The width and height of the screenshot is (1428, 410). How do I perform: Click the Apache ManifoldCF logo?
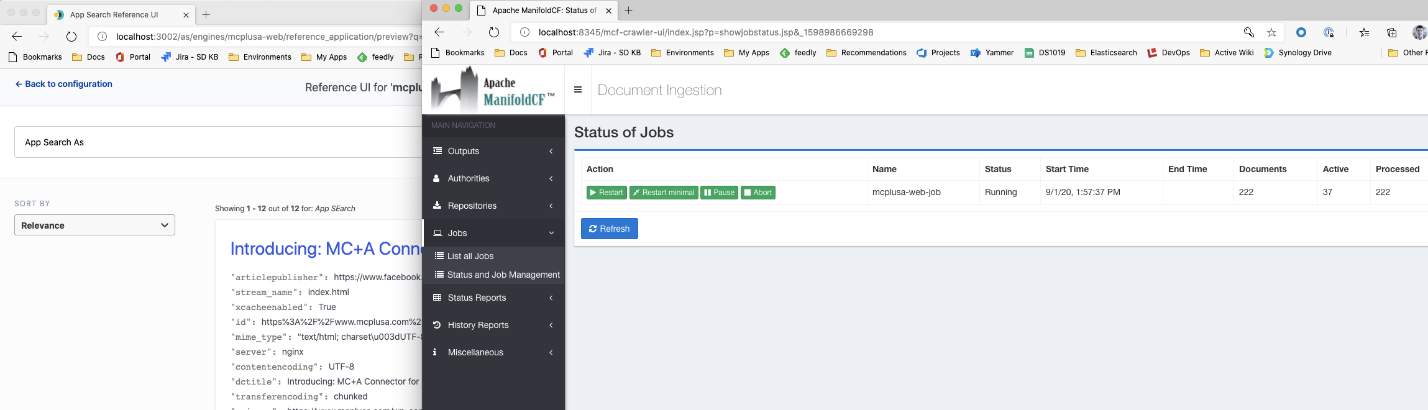point(493,89)
